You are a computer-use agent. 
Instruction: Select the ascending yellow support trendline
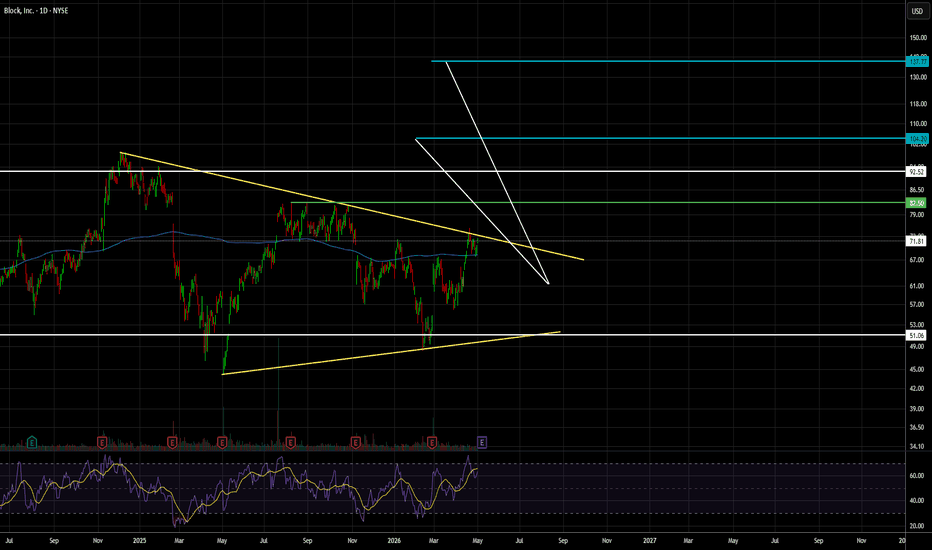391,353
